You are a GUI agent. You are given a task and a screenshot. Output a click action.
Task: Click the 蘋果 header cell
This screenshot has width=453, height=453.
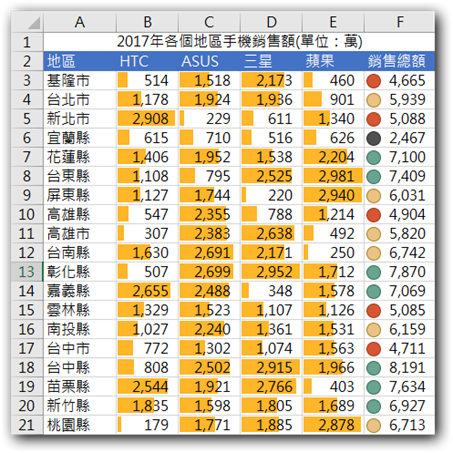click(x=333, y=61)
